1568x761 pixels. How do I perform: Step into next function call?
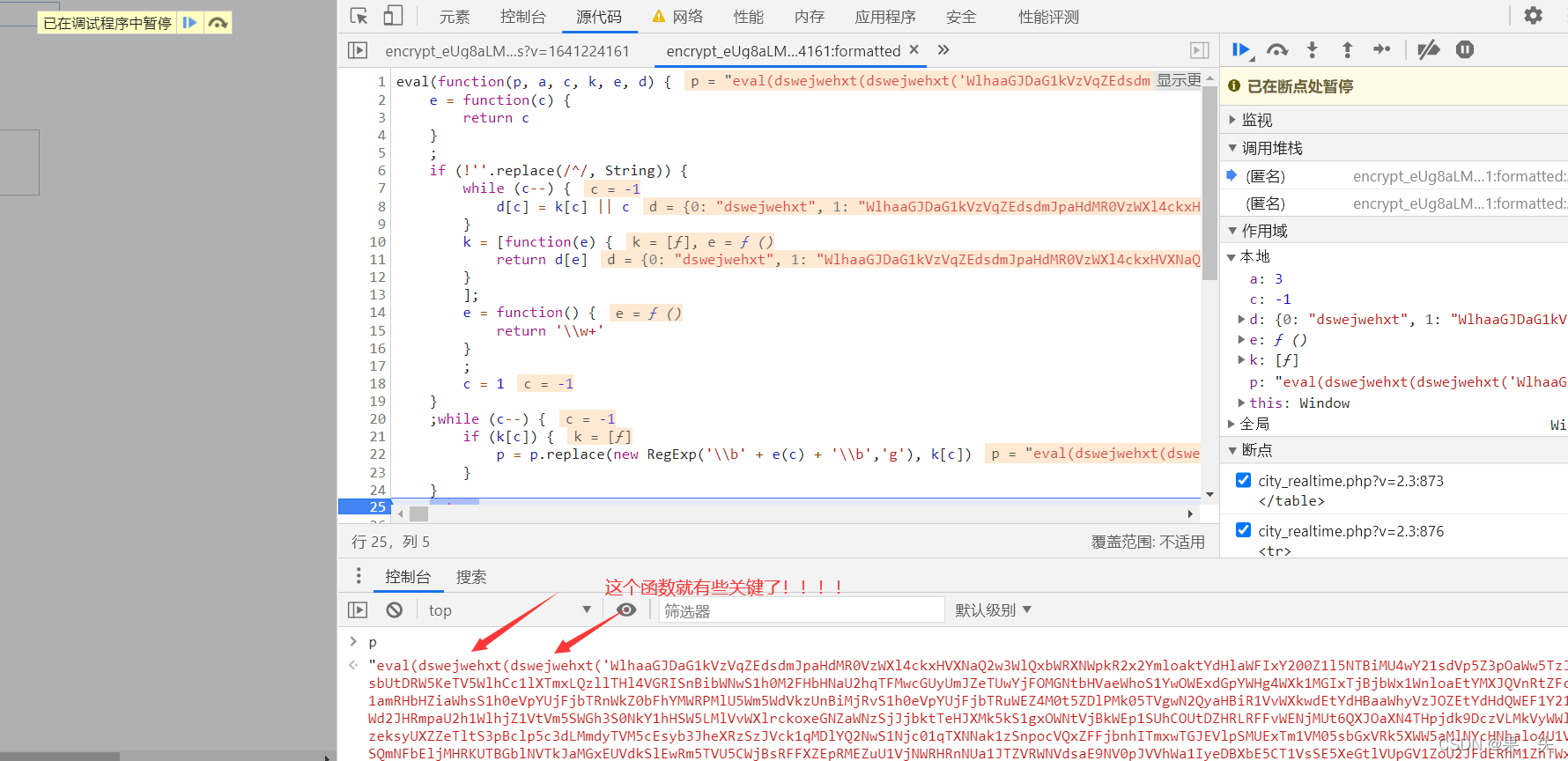click(x=1312, y=49)
